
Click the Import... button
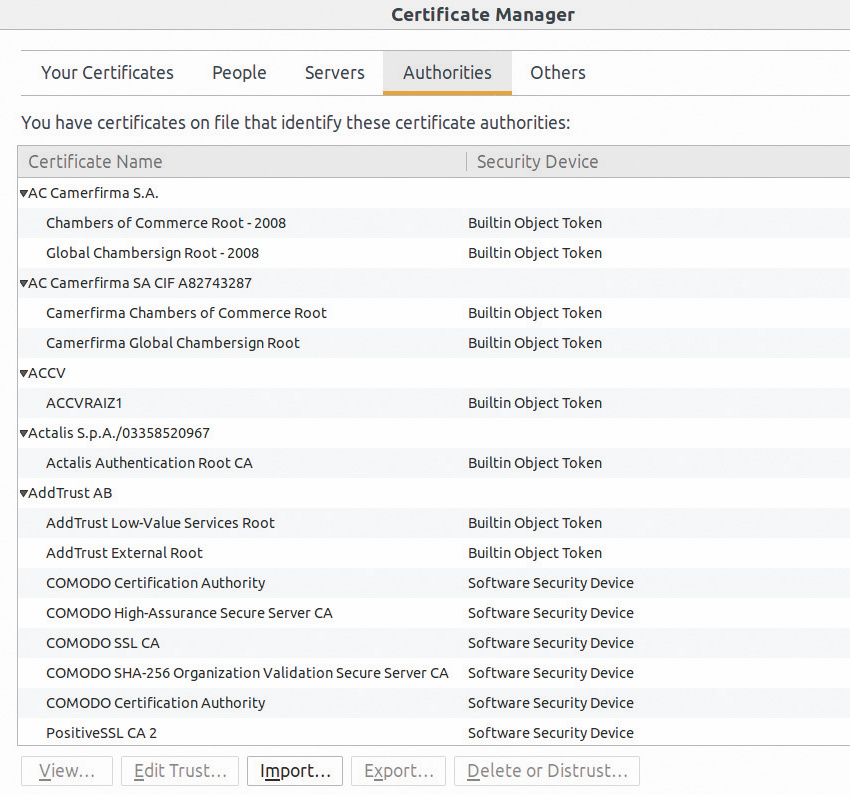[295, 771]
